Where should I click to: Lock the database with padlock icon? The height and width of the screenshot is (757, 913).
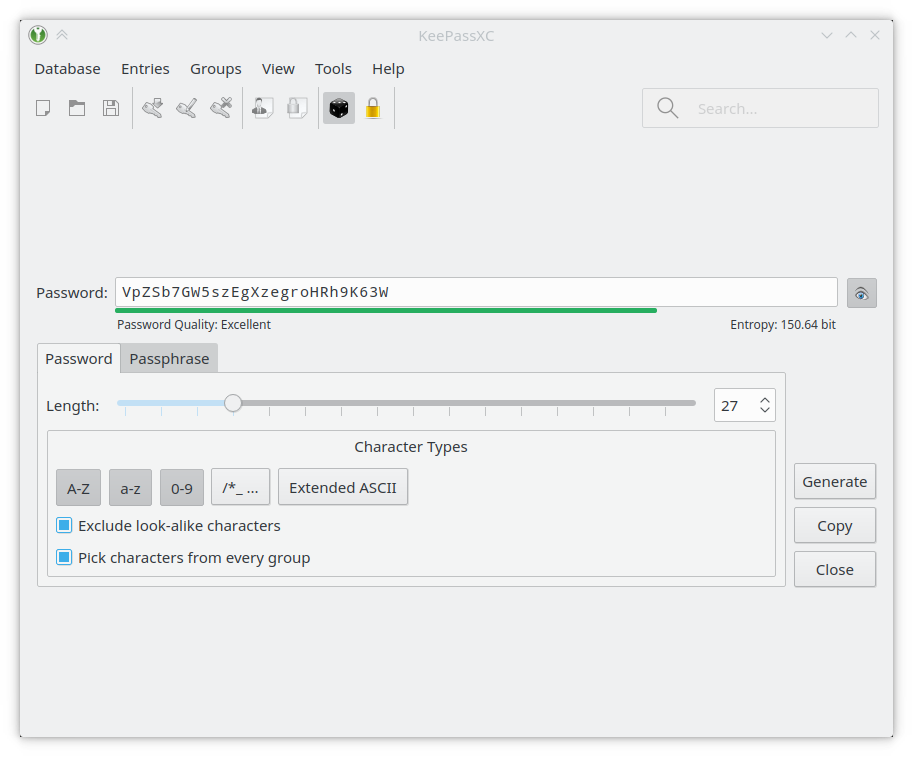coord(373,108)
